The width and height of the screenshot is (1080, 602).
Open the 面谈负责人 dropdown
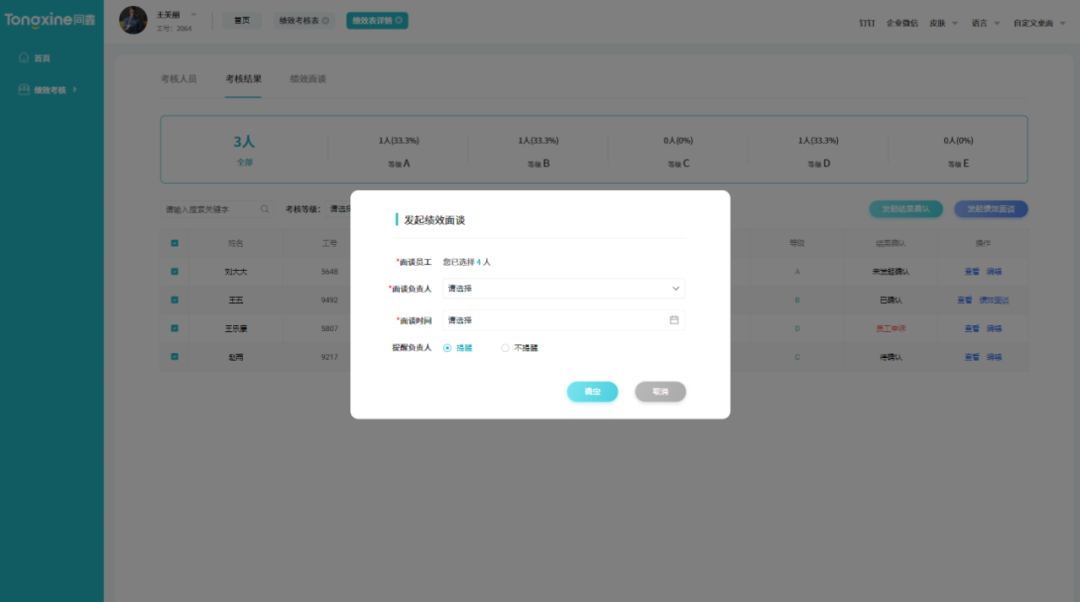point(563,288)
